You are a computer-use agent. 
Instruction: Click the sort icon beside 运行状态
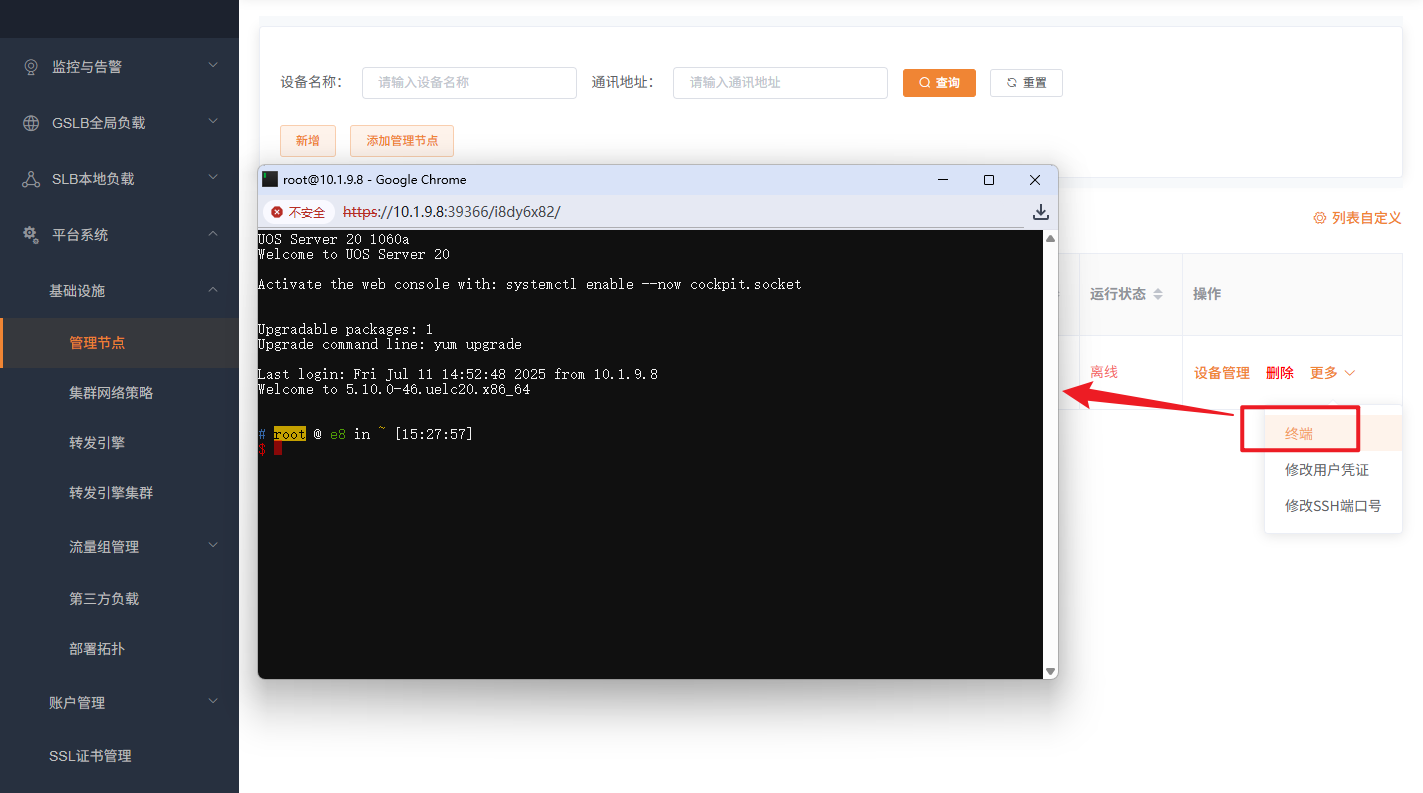point(1158,295)
